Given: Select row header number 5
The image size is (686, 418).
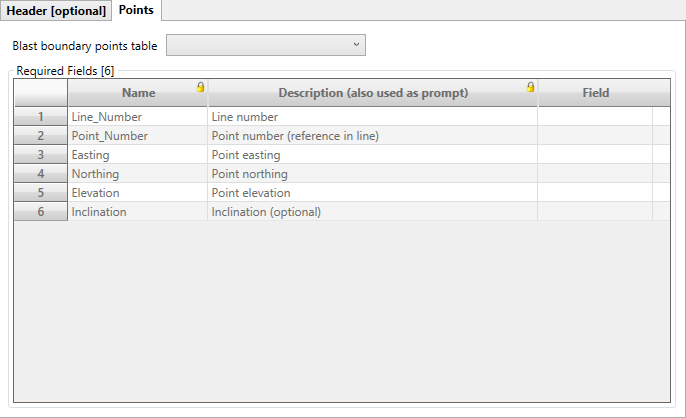Looking at the screenshot, I should tap(40, 193).
